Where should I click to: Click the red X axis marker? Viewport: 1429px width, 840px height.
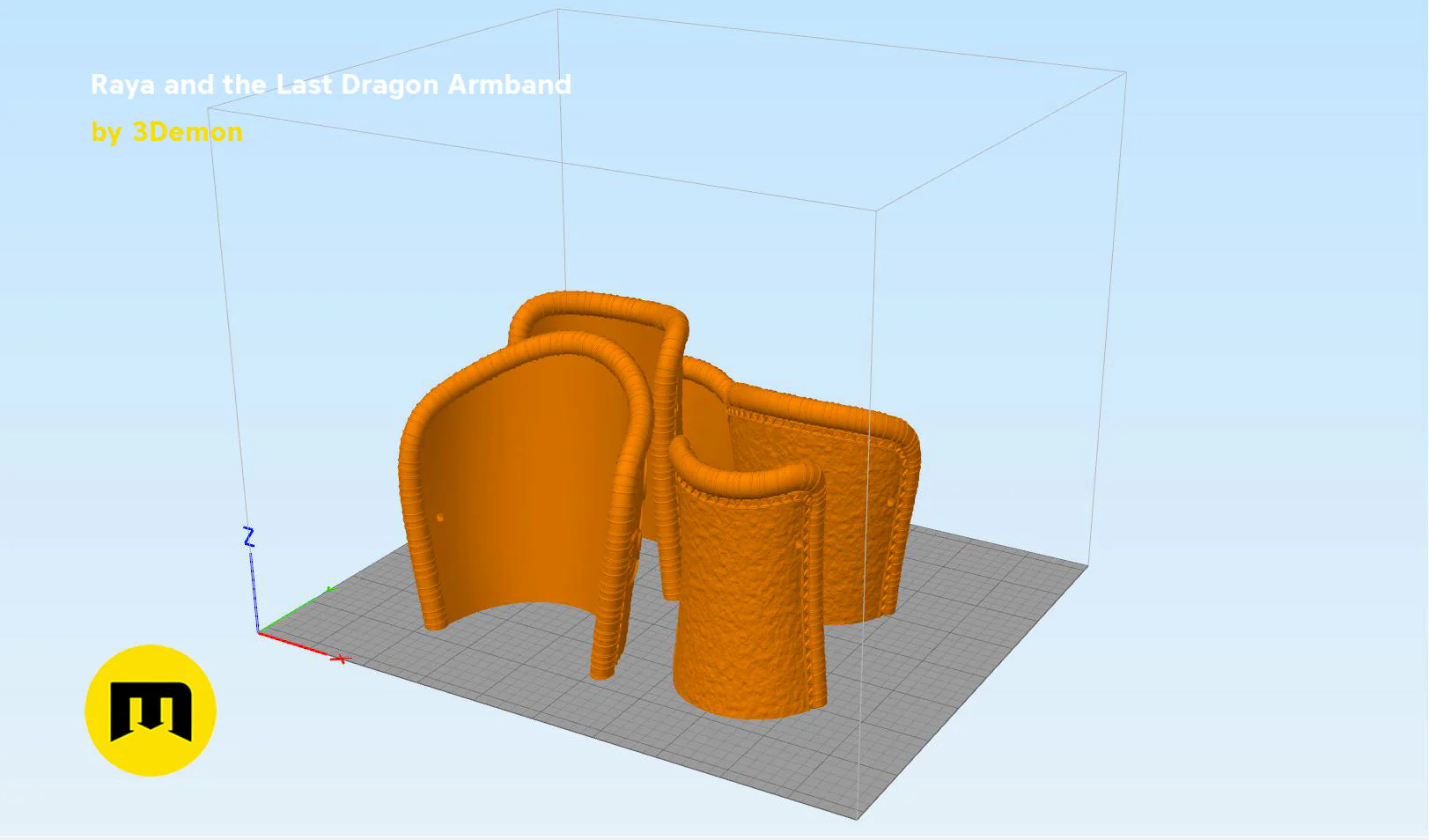(x=341, y=659)
